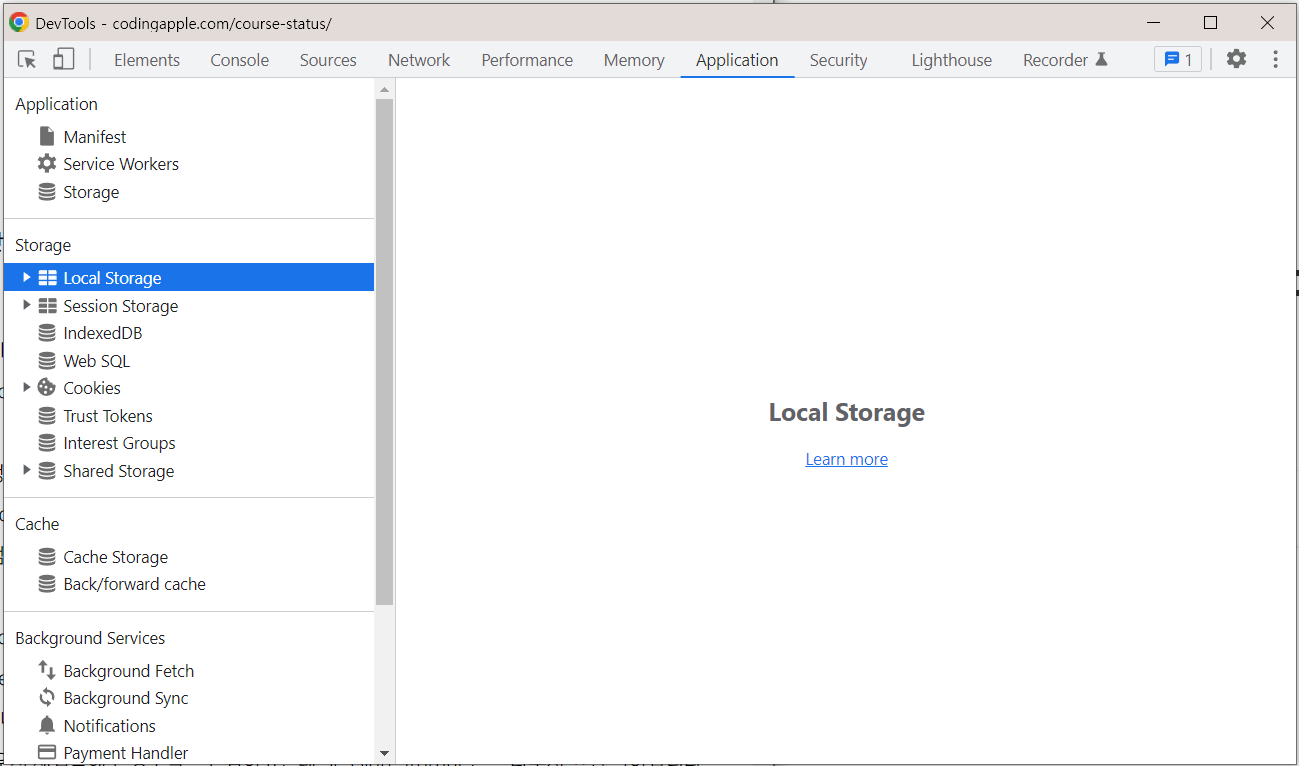Expand the Shared Storage tree item
Screen dimensions: 1299x766
tap(26, 470)
